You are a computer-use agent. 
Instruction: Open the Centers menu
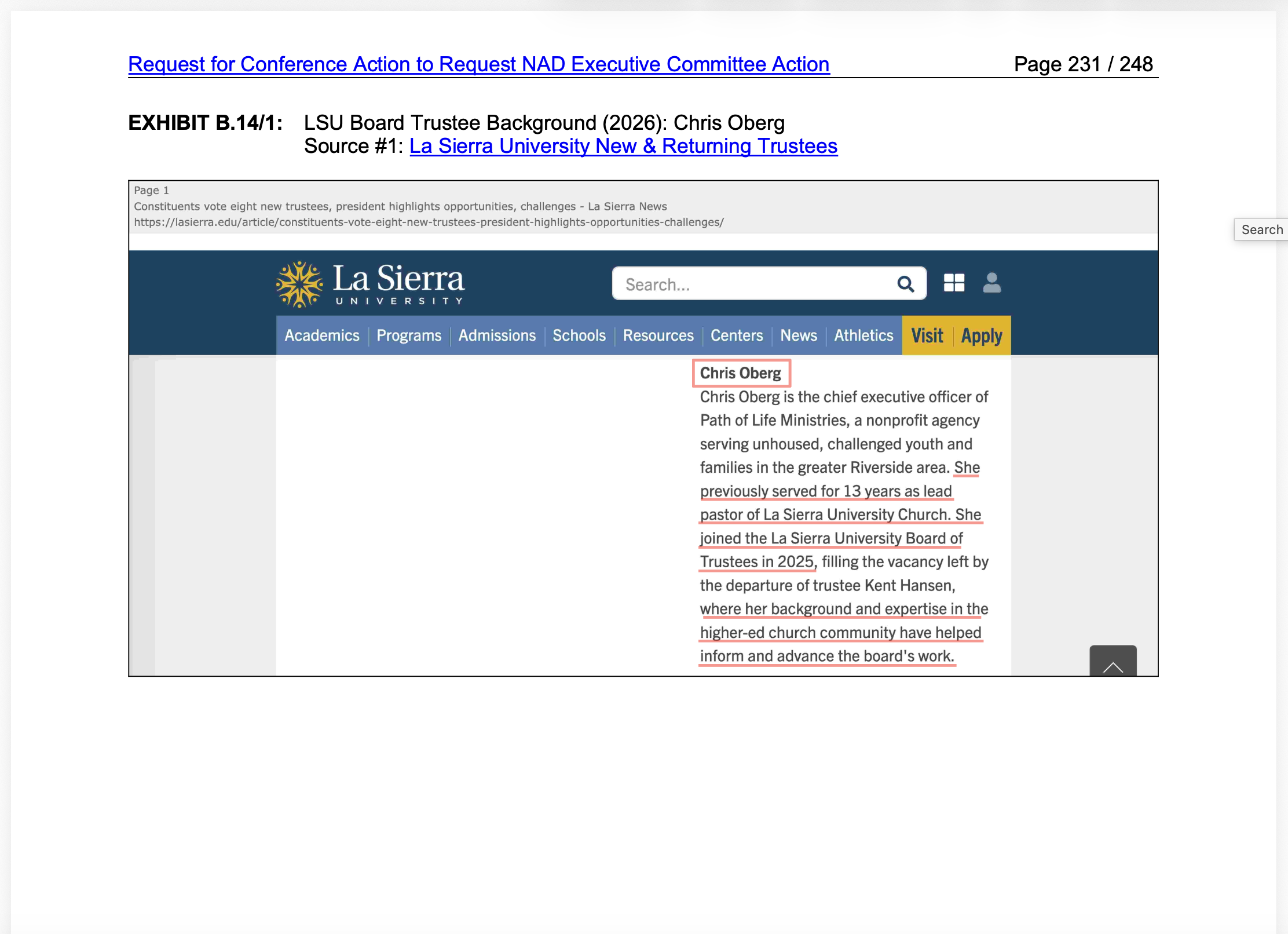(x=737, y=335)
